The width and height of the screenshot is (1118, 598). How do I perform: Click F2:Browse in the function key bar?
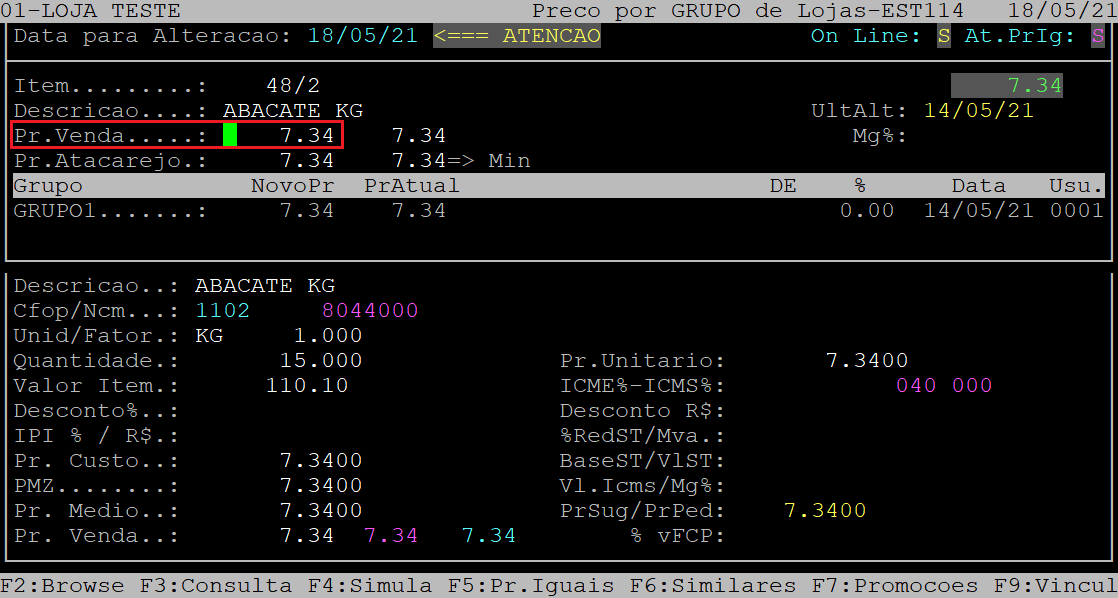tap(62, 586)
